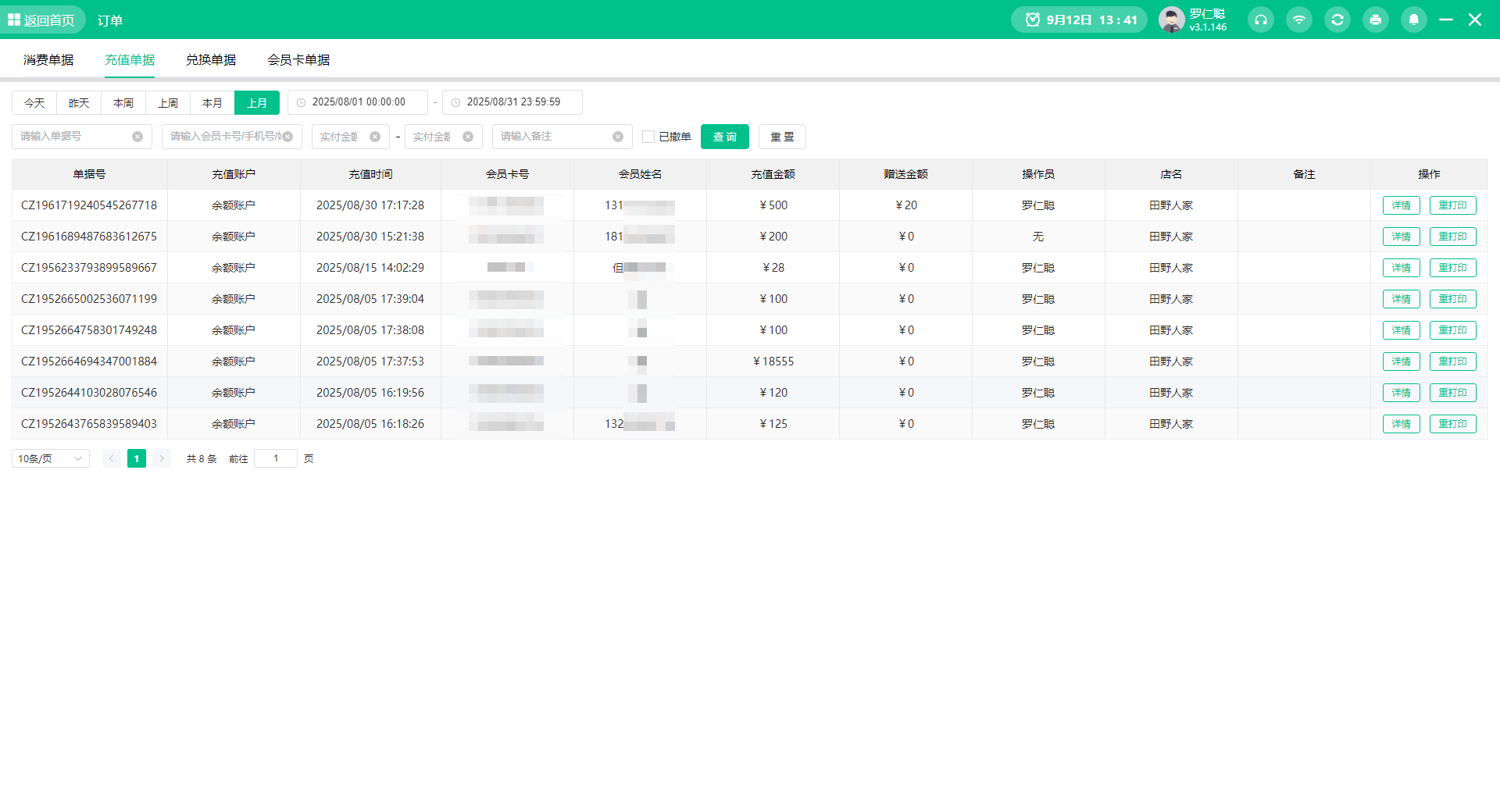The height and width of the screenshot is (812, 1500).
Task: Switch to the 会员卡单据 tab
Action: click(x=298, y=60)
